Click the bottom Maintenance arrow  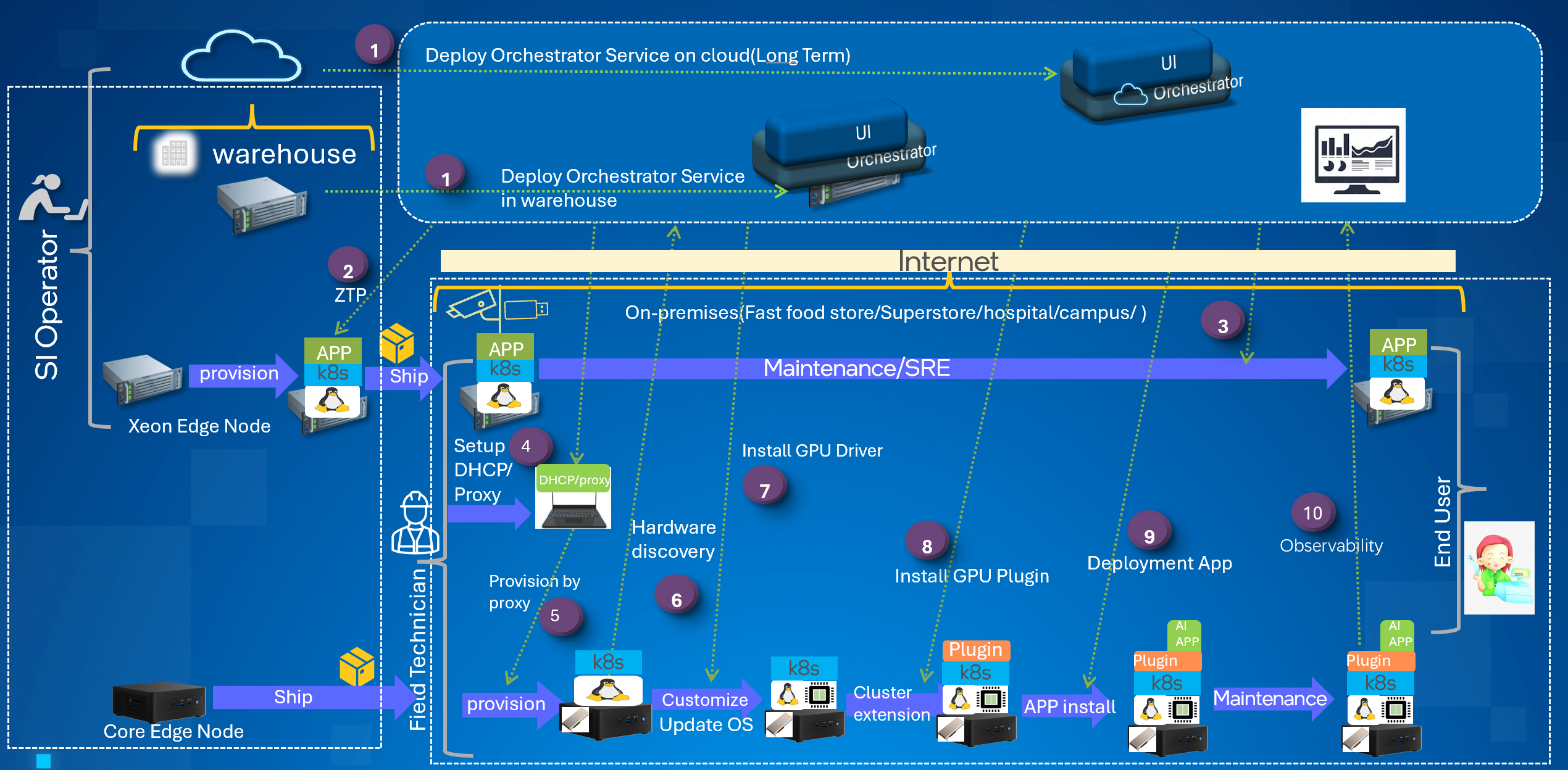pyautogui.click(x=1274, y=698)
